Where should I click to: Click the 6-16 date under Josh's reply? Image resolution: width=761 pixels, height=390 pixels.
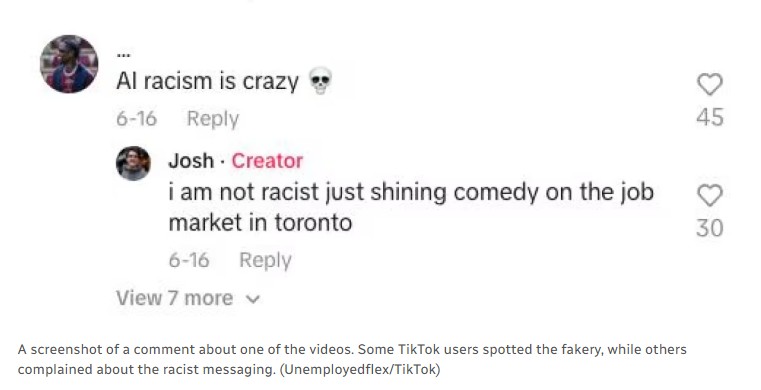[x=189, y=260]
